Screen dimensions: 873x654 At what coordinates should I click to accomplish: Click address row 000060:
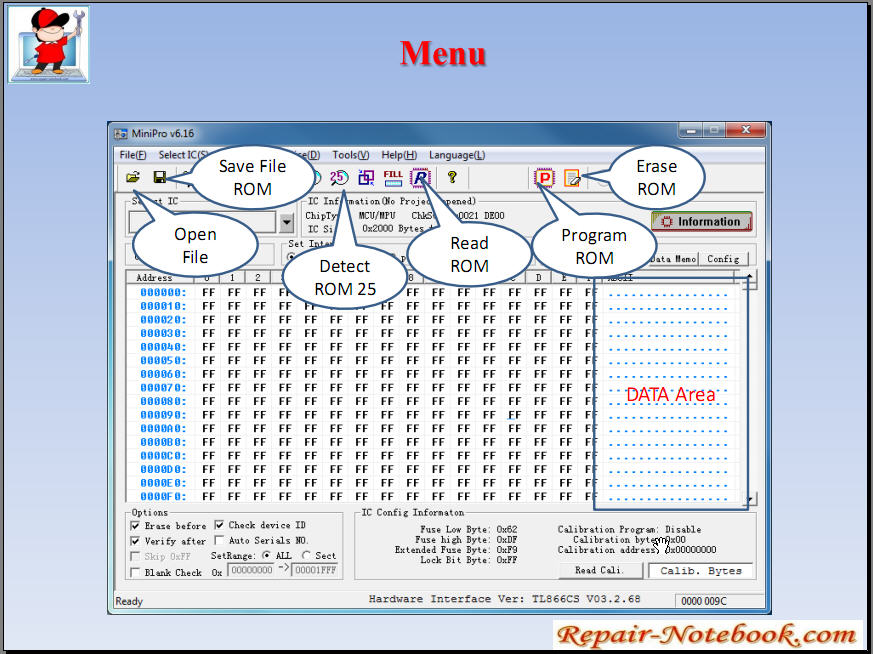163,374
